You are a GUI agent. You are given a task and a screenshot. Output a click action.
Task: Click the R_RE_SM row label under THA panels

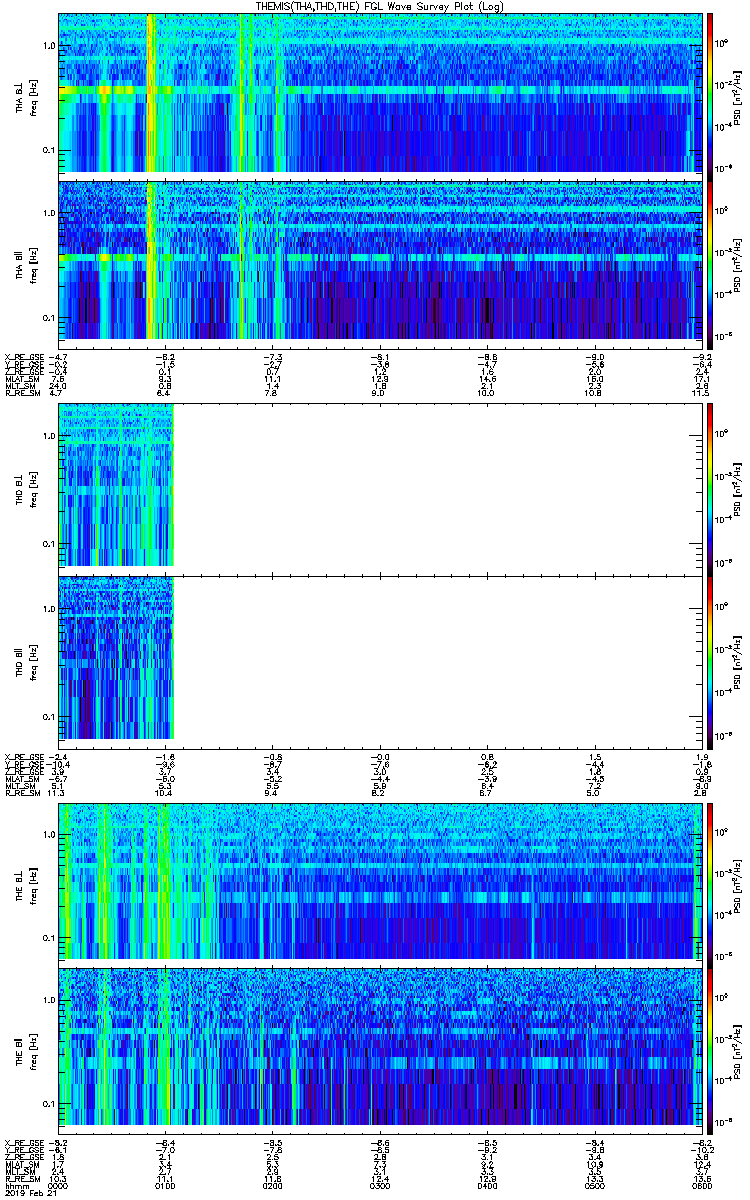coord(22,394)
